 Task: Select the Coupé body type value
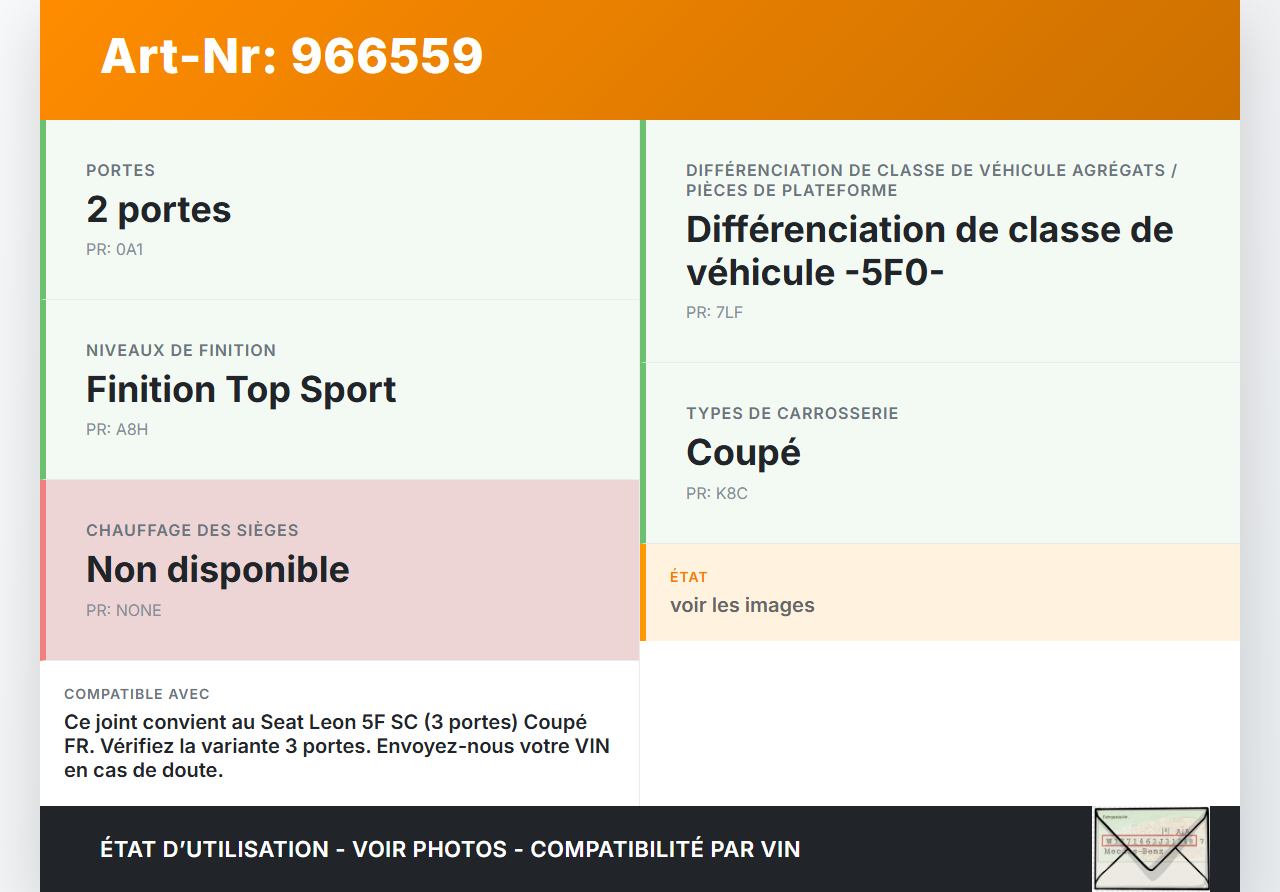pyautogui.click(x=743, y=453)
